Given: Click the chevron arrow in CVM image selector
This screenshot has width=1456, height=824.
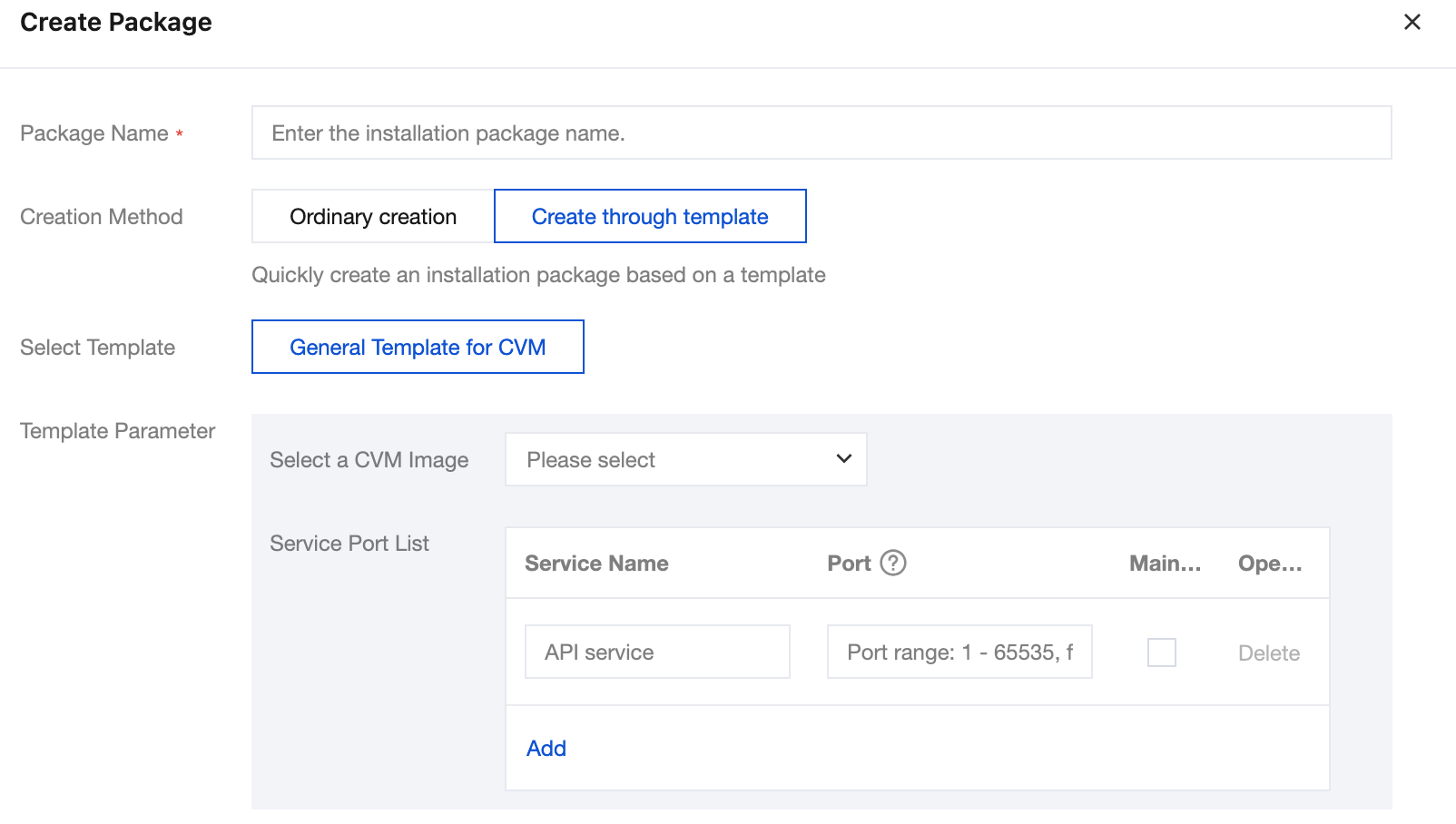Looking at the screenshot, I should coord(843,459).
